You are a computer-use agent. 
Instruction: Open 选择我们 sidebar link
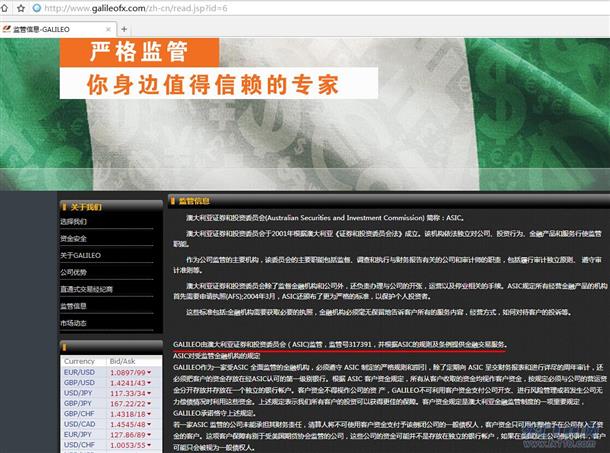point(74,221)
